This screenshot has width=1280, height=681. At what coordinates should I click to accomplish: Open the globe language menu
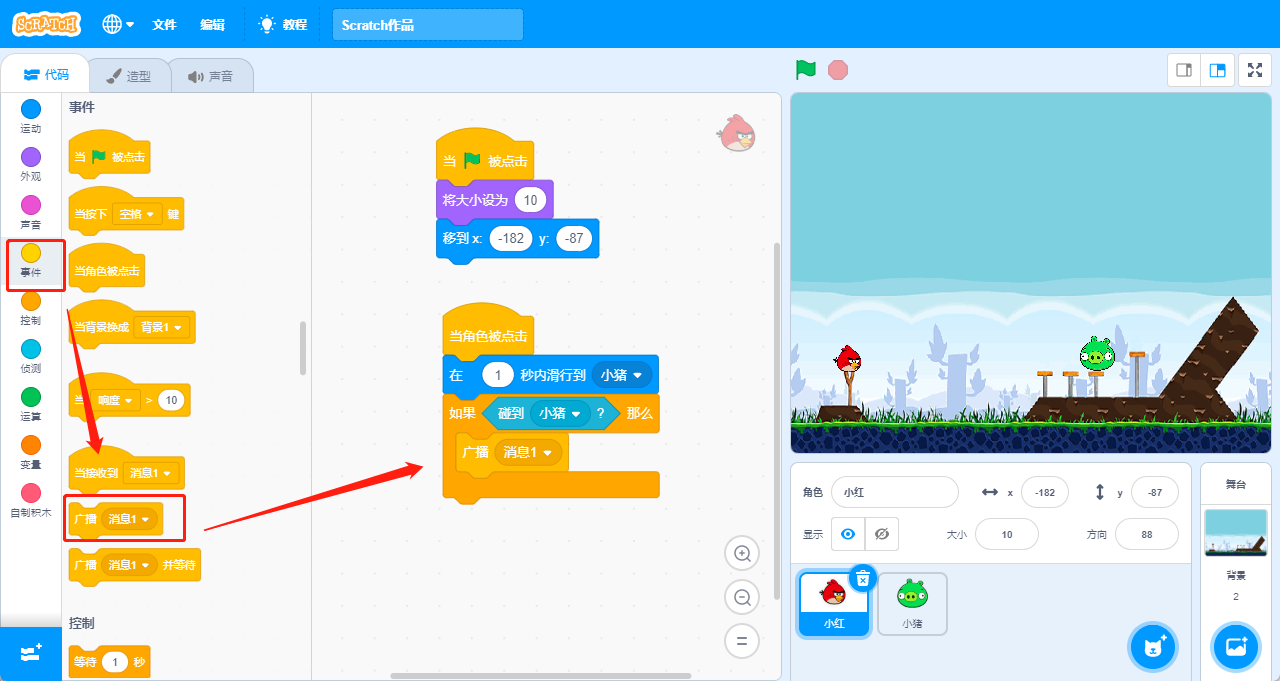click(118, 24)
